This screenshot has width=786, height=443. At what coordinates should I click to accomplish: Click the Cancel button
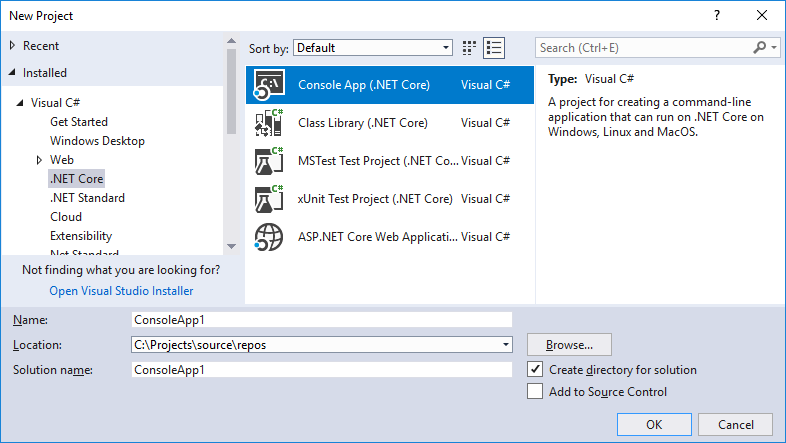(x=735, y=424)
